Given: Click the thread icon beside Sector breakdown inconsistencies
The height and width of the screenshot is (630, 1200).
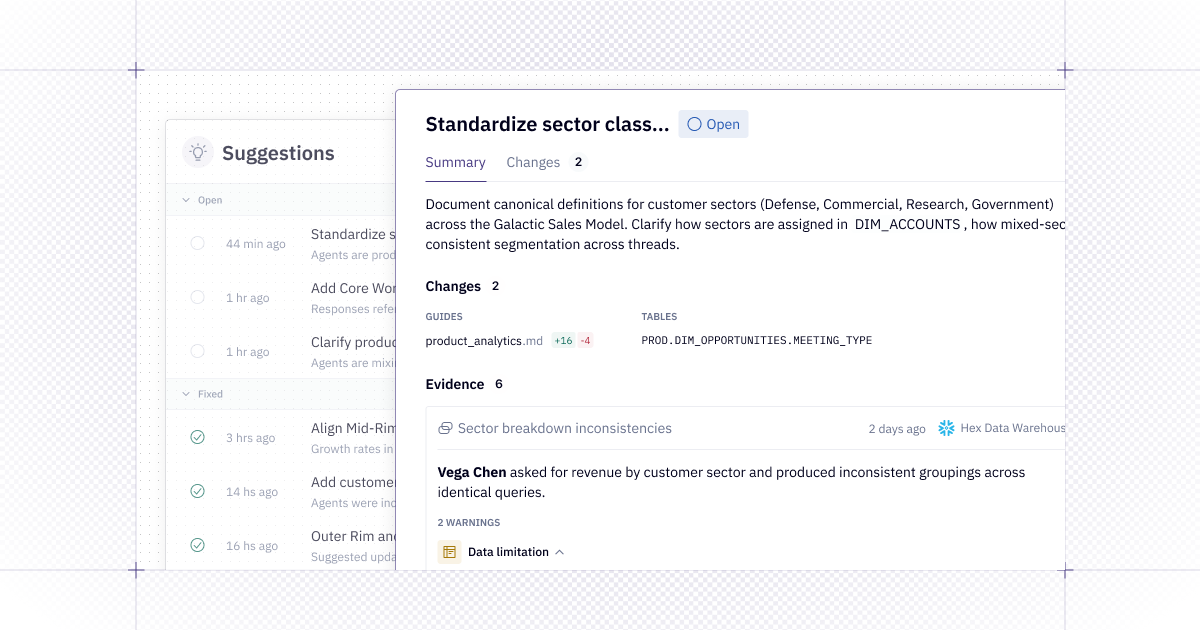Looking at the screenshot, I should pyautogui.click(x=445, y=428).
